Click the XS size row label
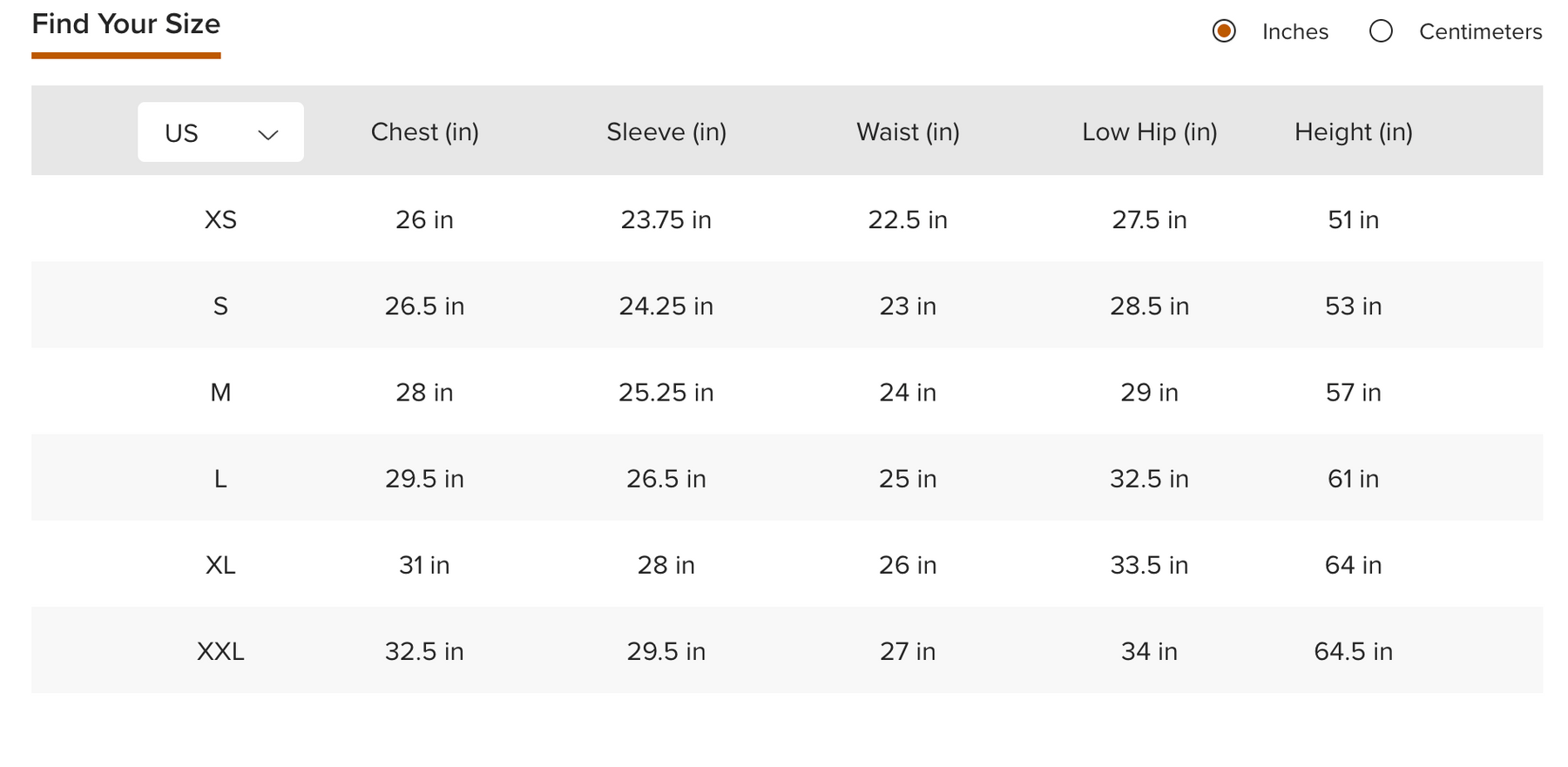The width and height of the screenshot is (1568, 767). pyautogui.click(x=220, y=219)
